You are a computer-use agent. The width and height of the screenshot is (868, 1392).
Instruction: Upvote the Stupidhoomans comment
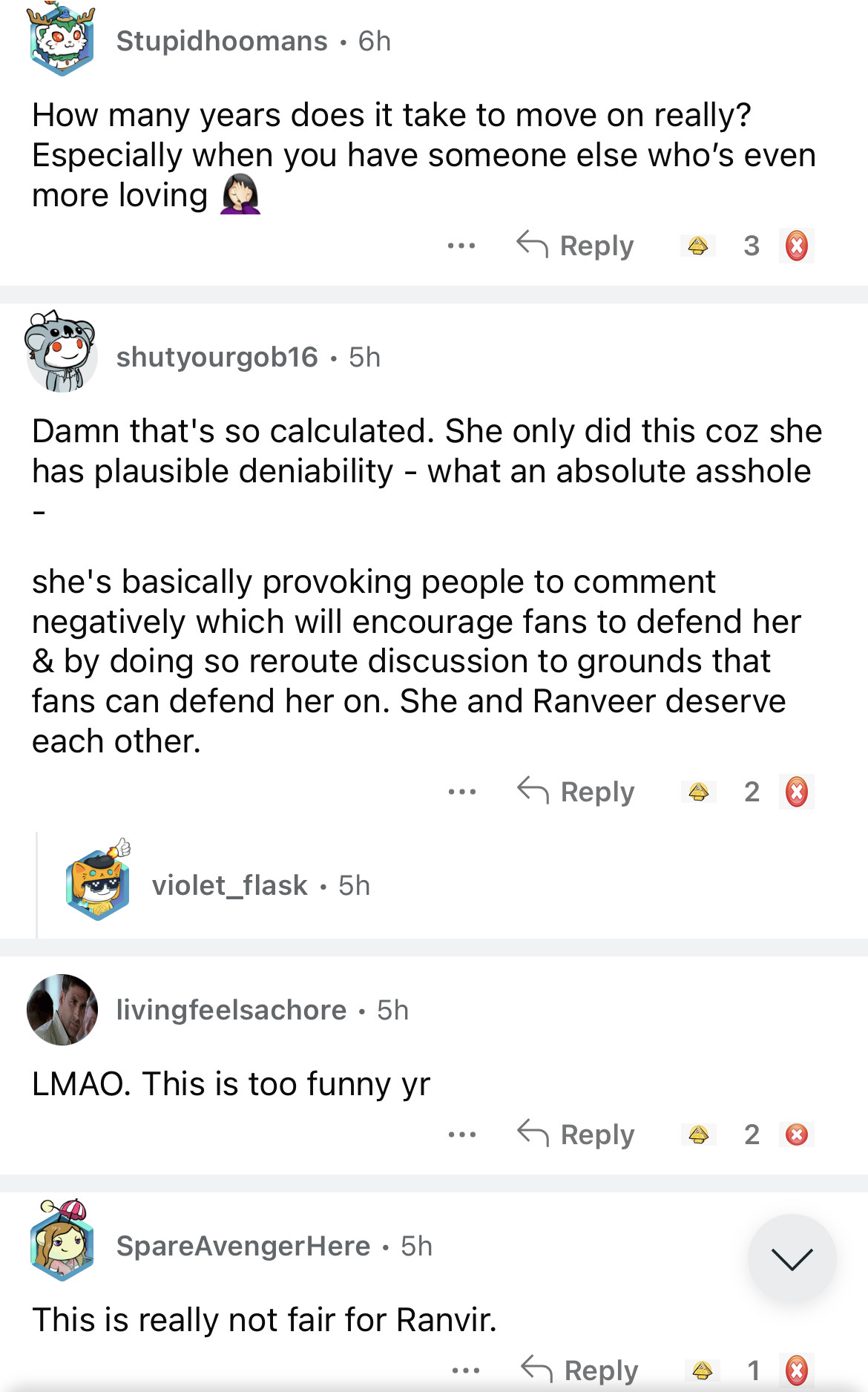pyautogui.click(x=697, y=246)
